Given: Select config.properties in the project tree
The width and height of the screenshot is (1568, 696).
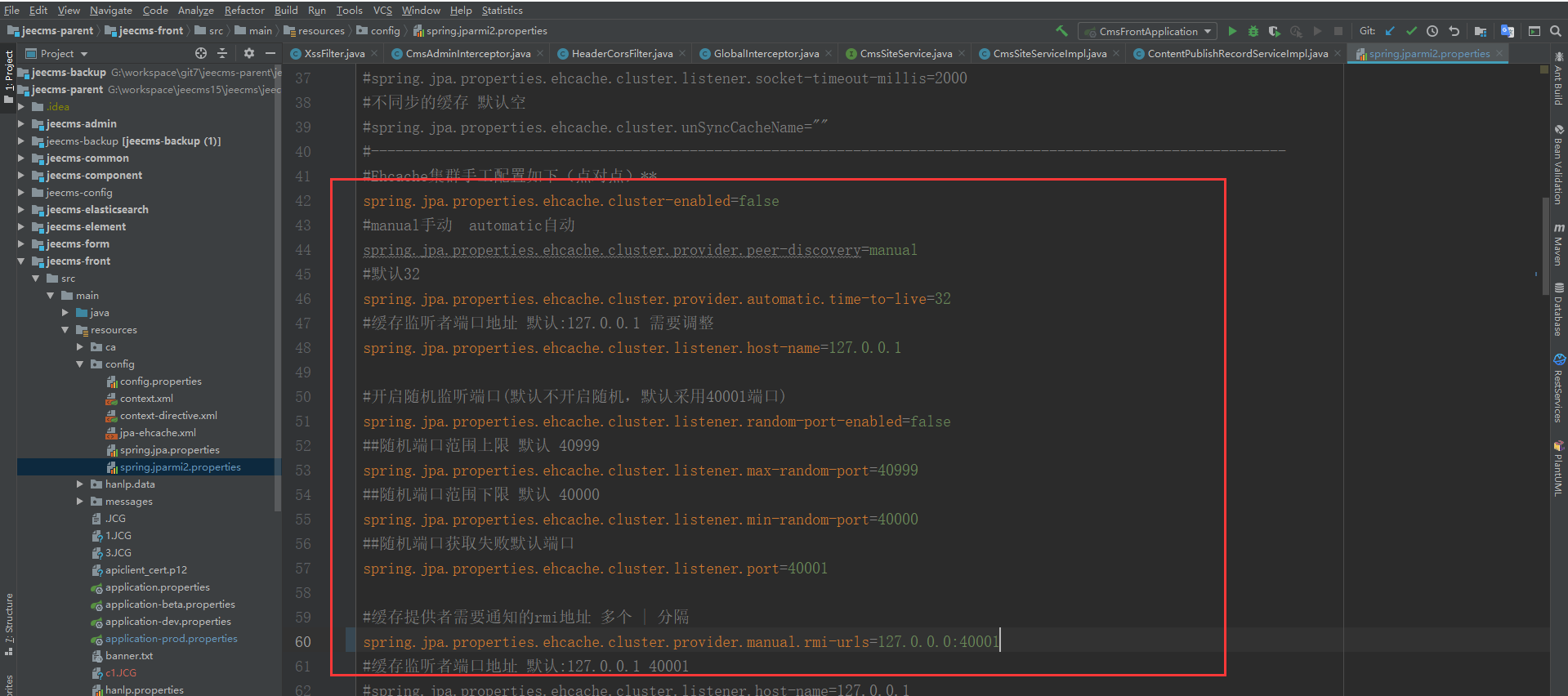Looking at the screenshot, I should click(160, 381).
